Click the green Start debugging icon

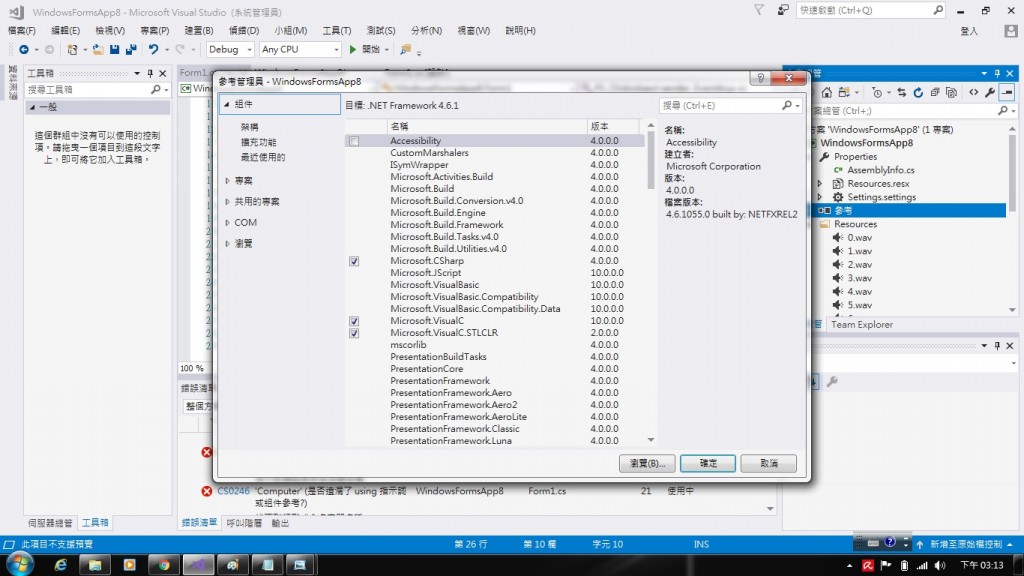(353, 50)
